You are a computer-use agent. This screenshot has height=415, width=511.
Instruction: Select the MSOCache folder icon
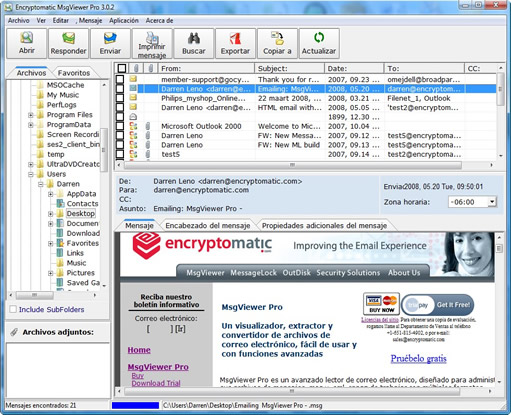point(41,85)
